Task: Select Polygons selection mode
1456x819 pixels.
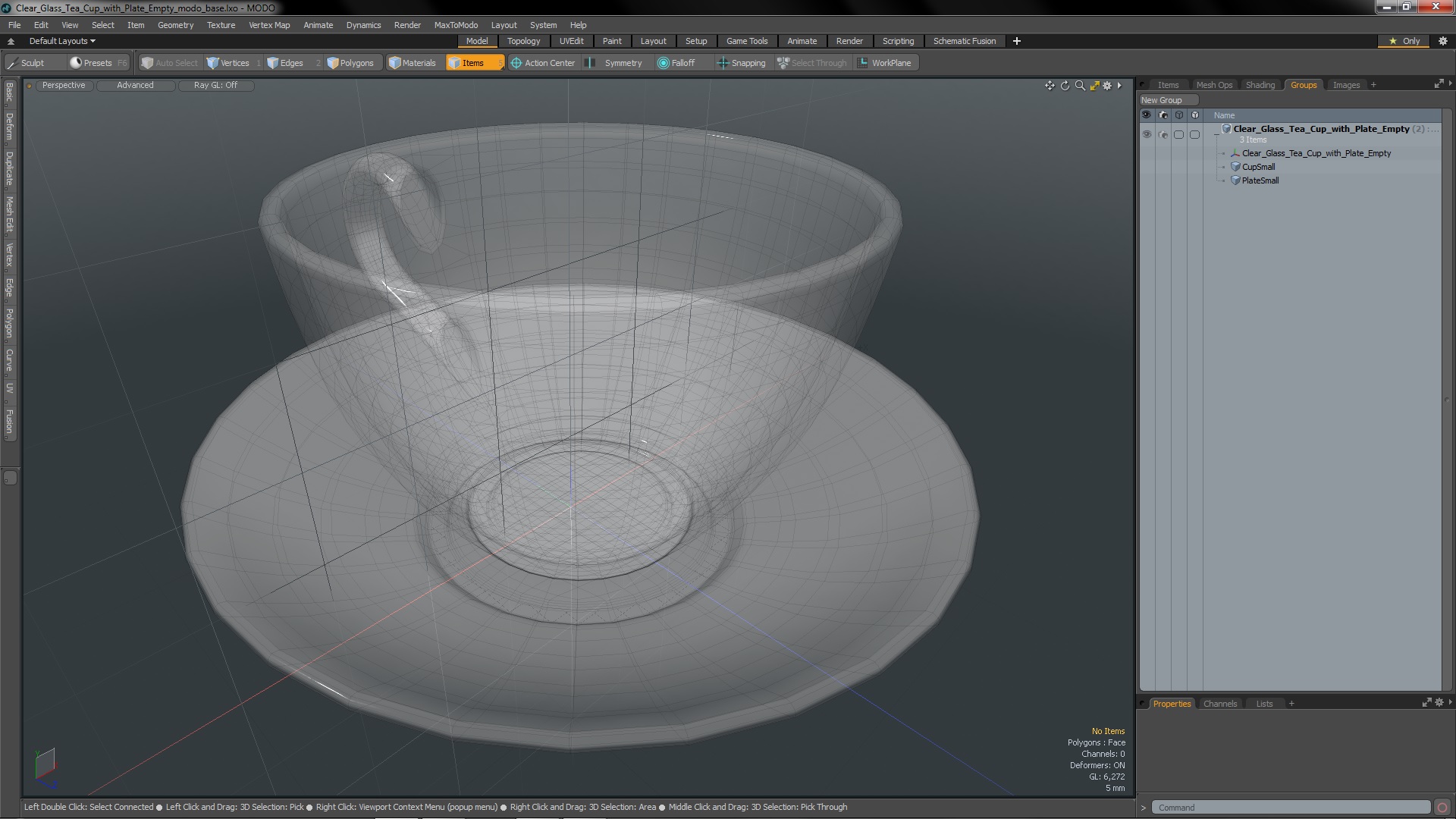Action: pos(350,63)
